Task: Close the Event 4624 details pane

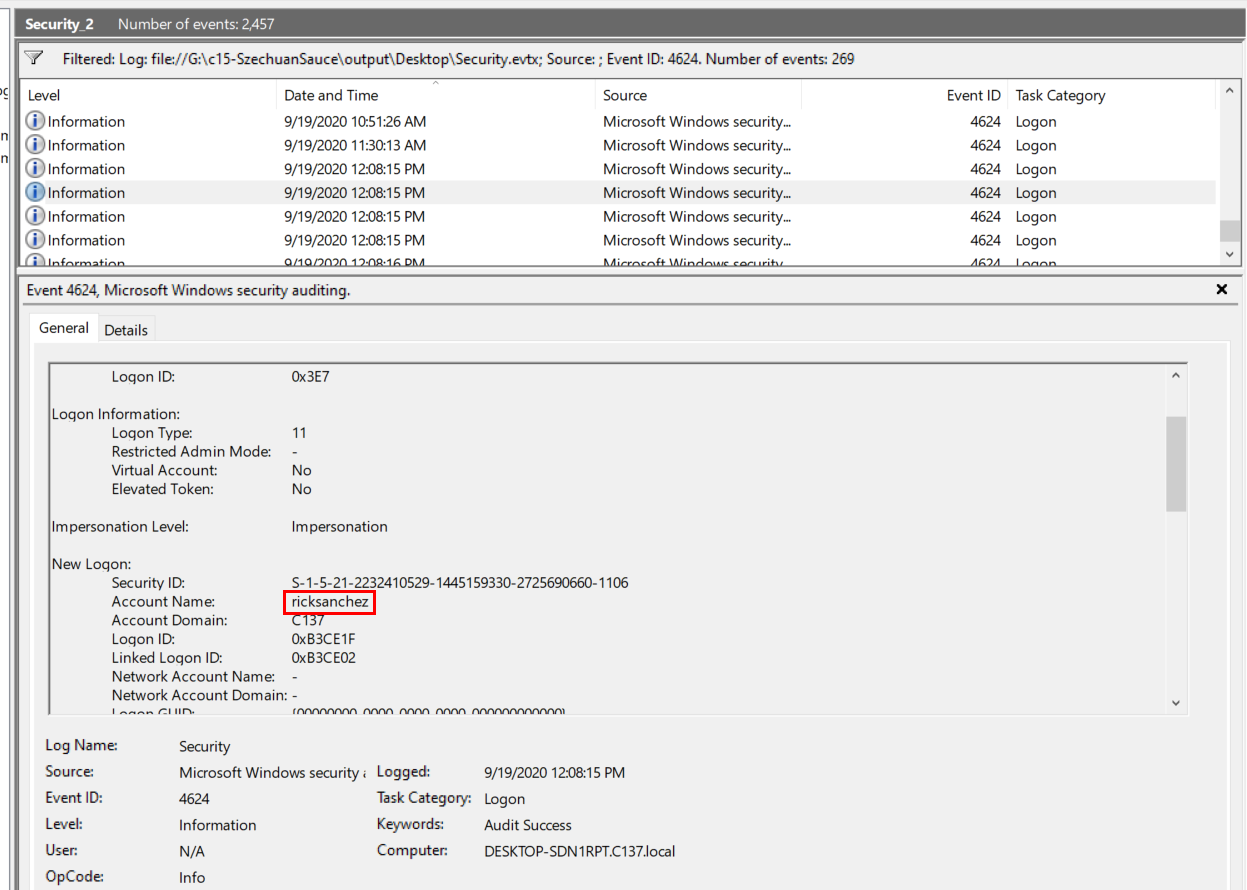Action: pyautogui.click(x=1221, y=290)
